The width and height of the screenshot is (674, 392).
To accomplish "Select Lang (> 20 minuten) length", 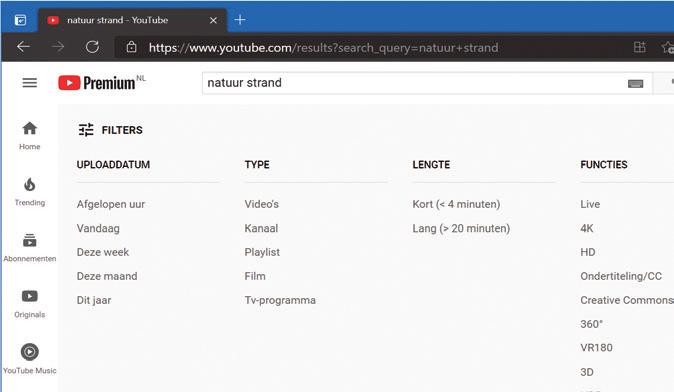I will coord(461,228).
